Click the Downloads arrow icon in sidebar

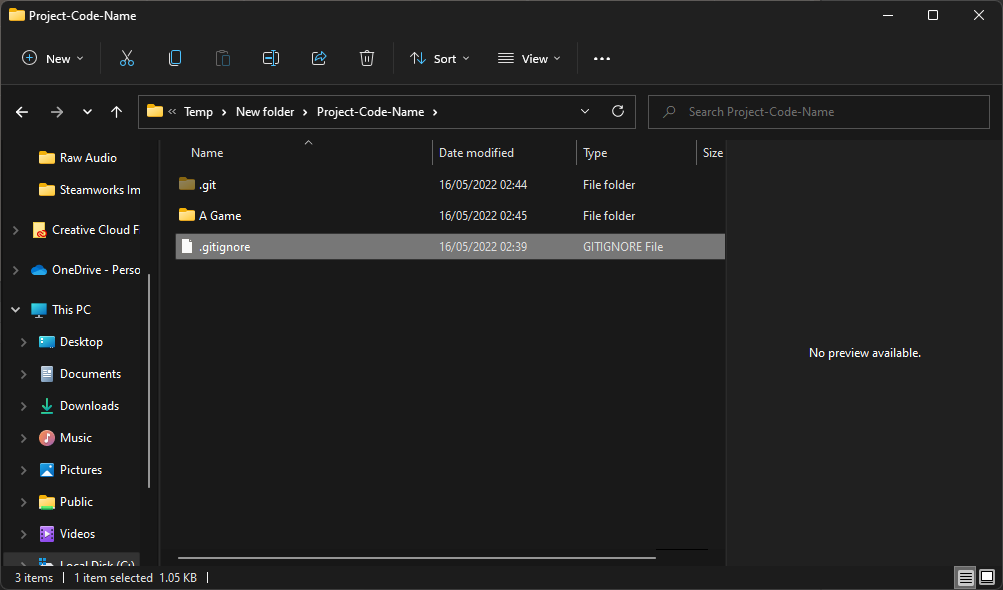(47, 406)
